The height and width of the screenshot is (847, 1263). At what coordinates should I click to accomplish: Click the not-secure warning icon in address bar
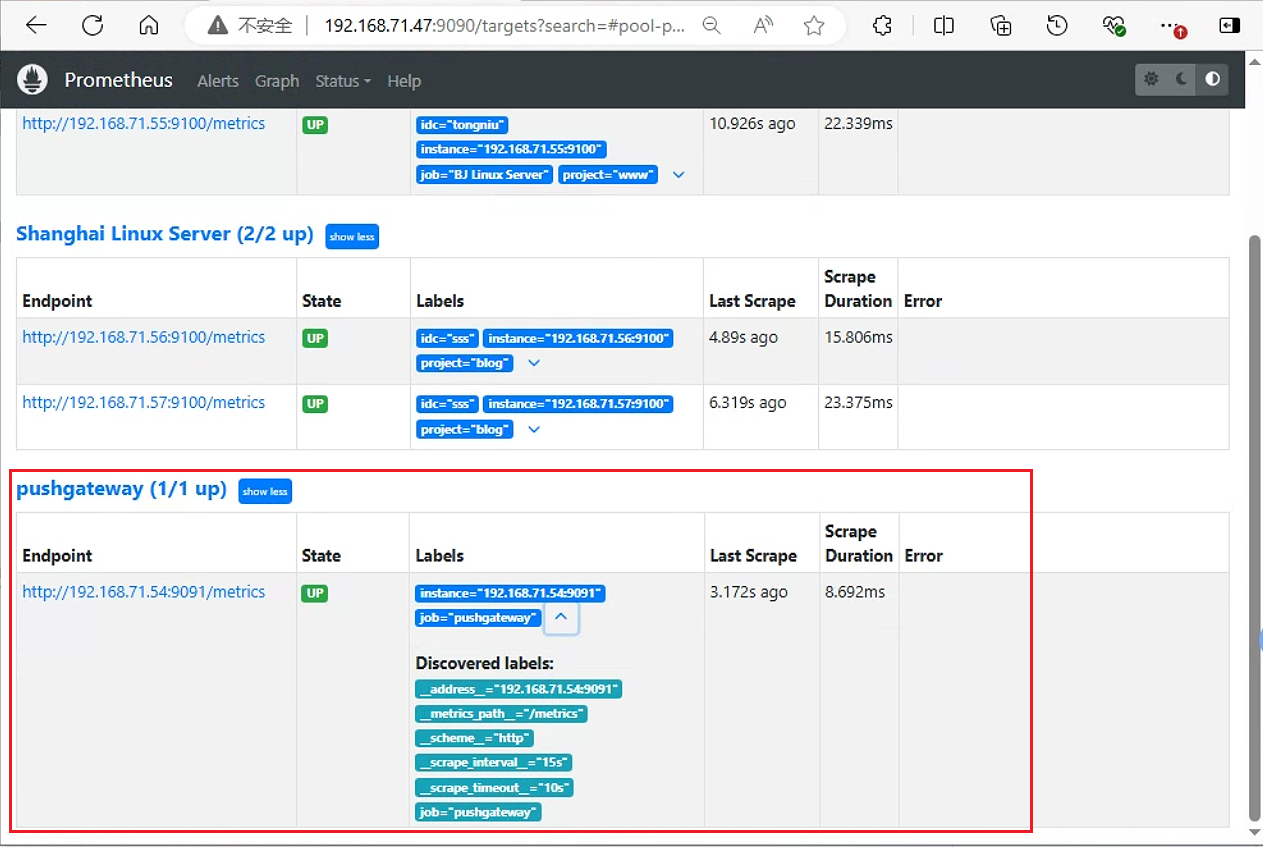coord(218,26)
